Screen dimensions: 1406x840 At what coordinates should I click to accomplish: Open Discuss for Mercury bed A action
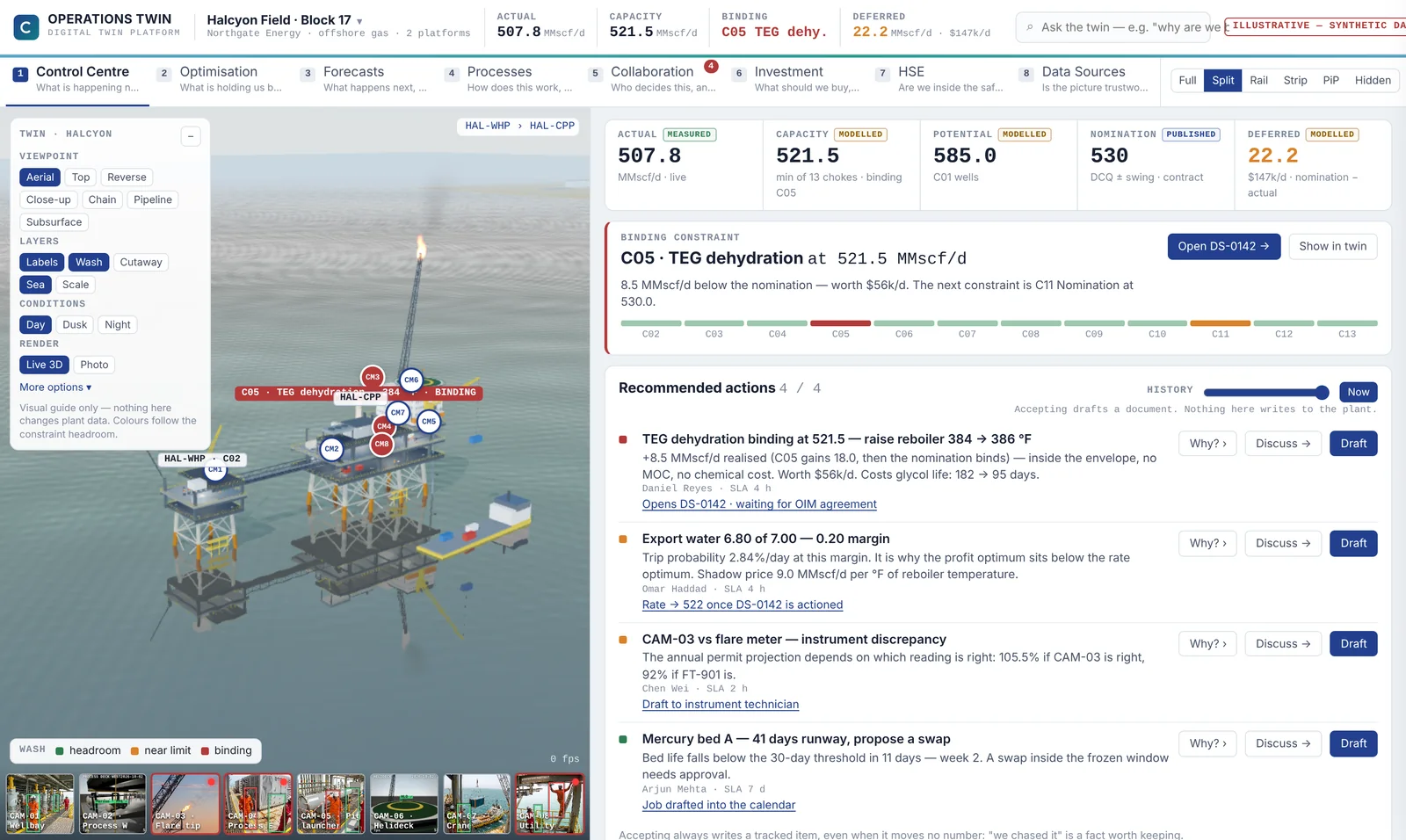coord(1283,743)
